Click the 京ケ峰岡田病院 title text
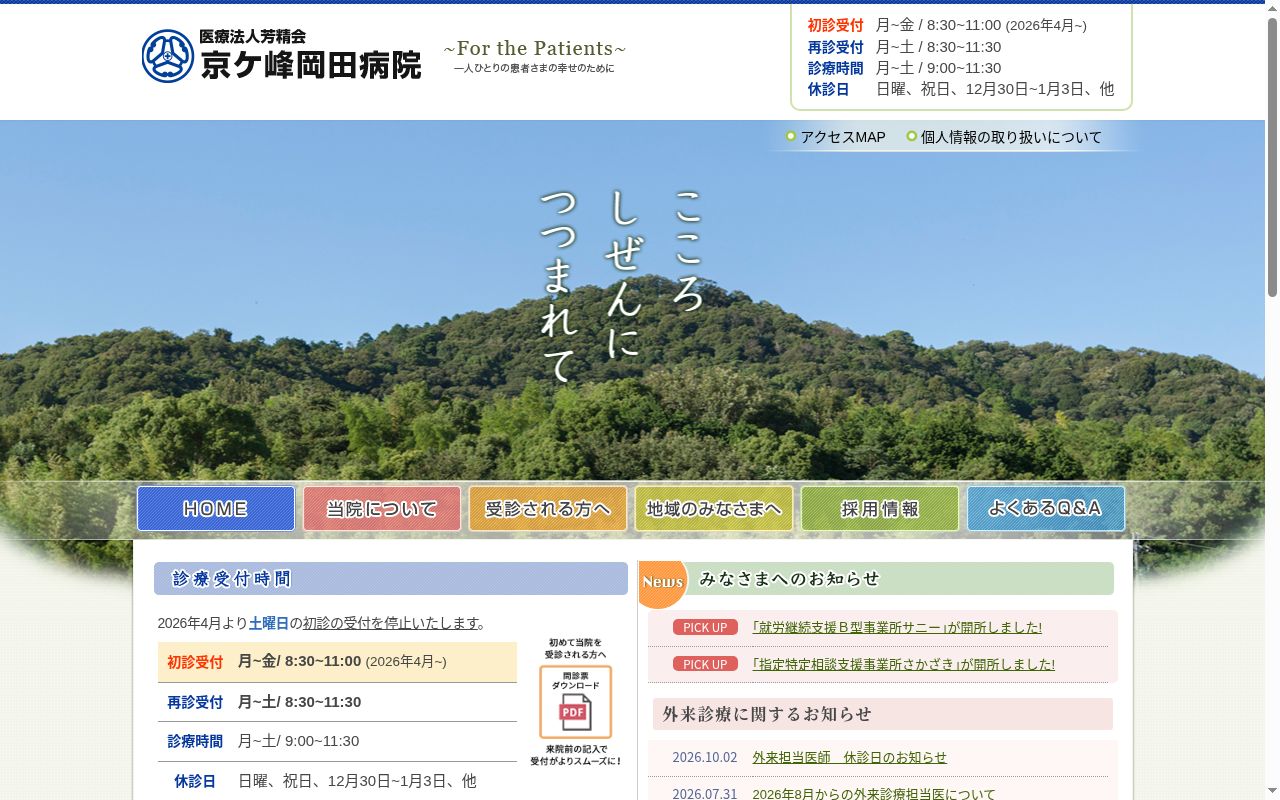The image size is (1280, 800). 311,65
